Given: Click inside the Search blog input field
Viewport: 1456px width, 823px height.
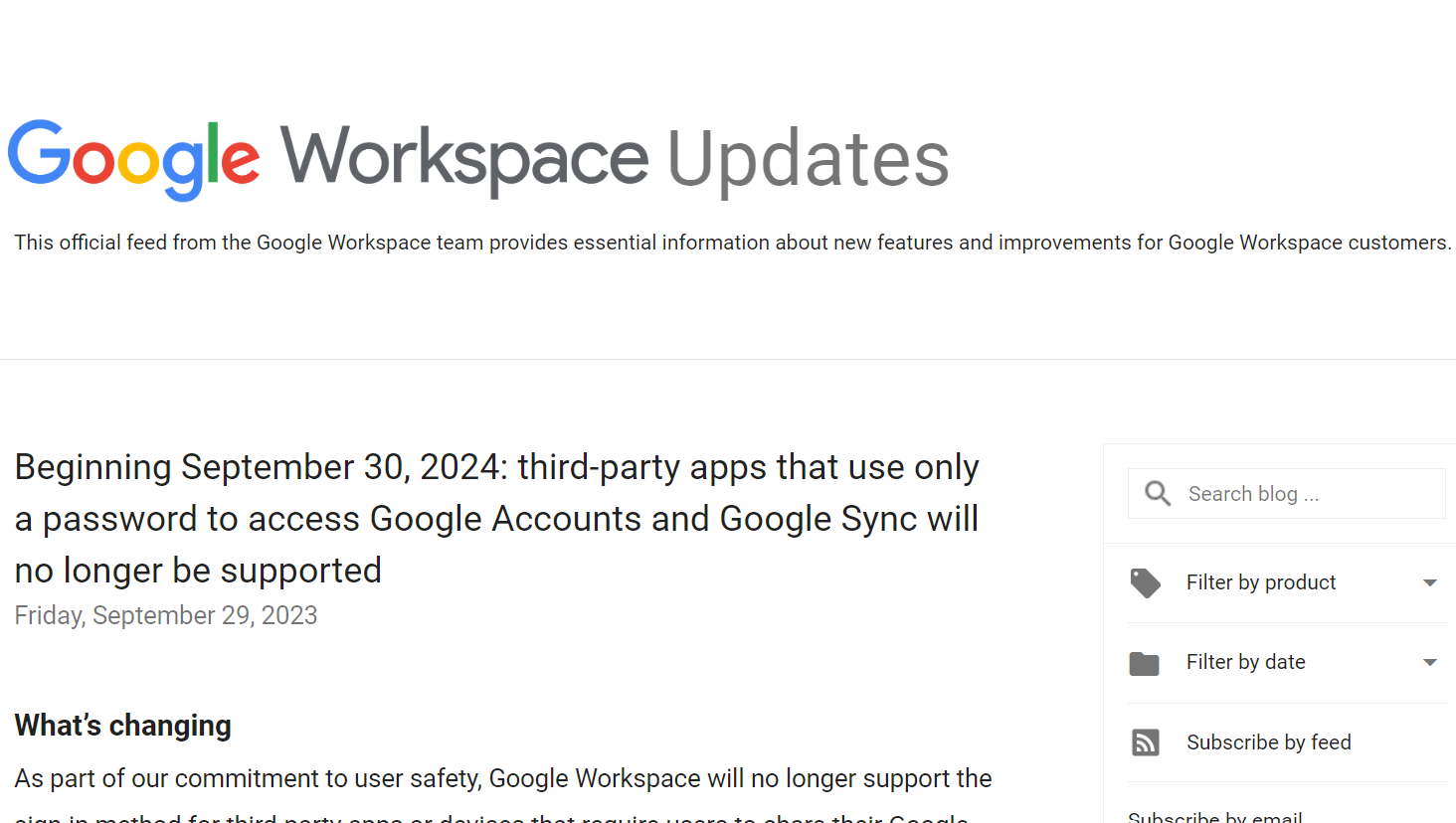Looking at the screenshot, I should point(1293,493).
